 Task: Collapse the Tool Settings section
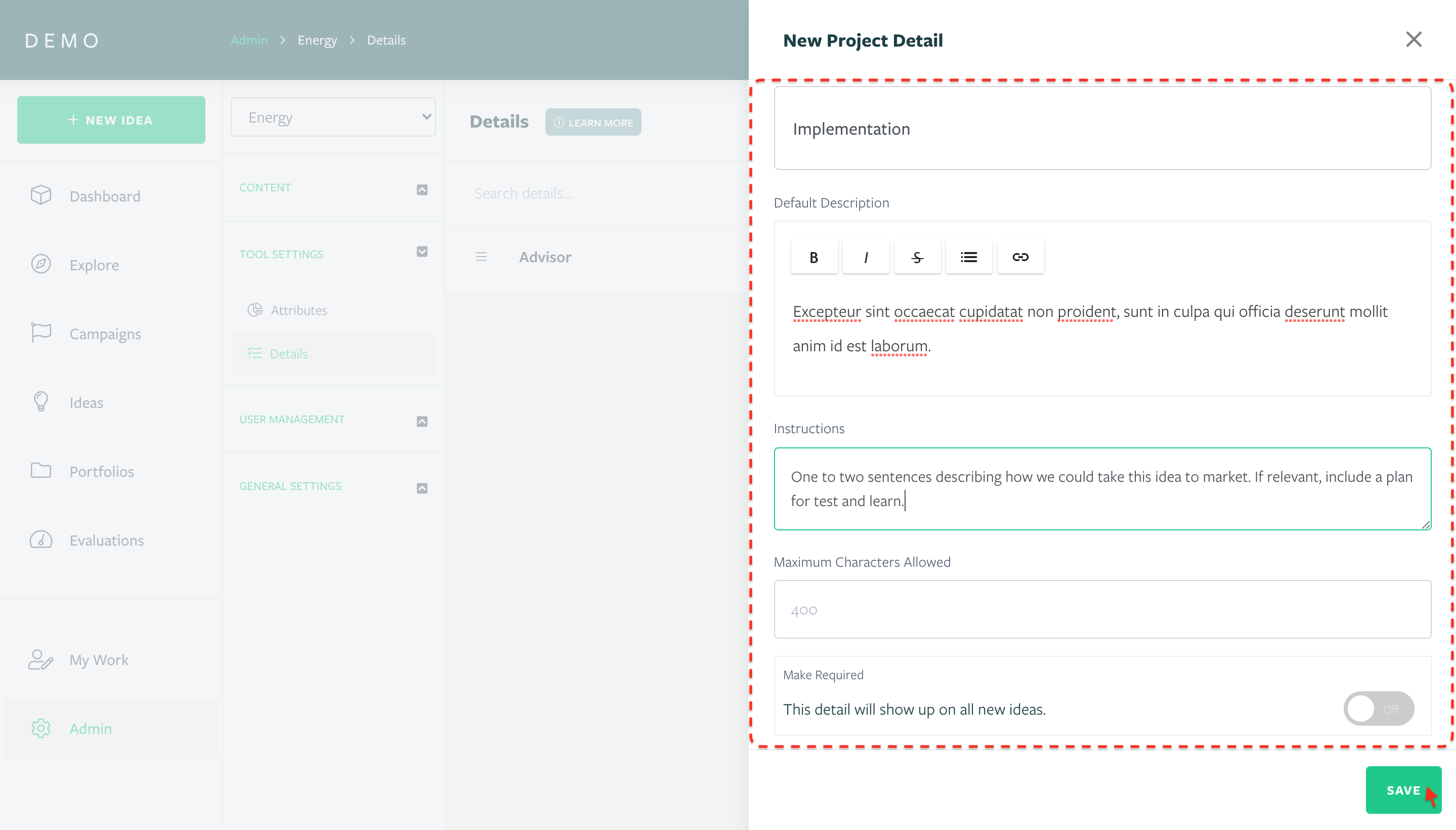coord(422,252)
